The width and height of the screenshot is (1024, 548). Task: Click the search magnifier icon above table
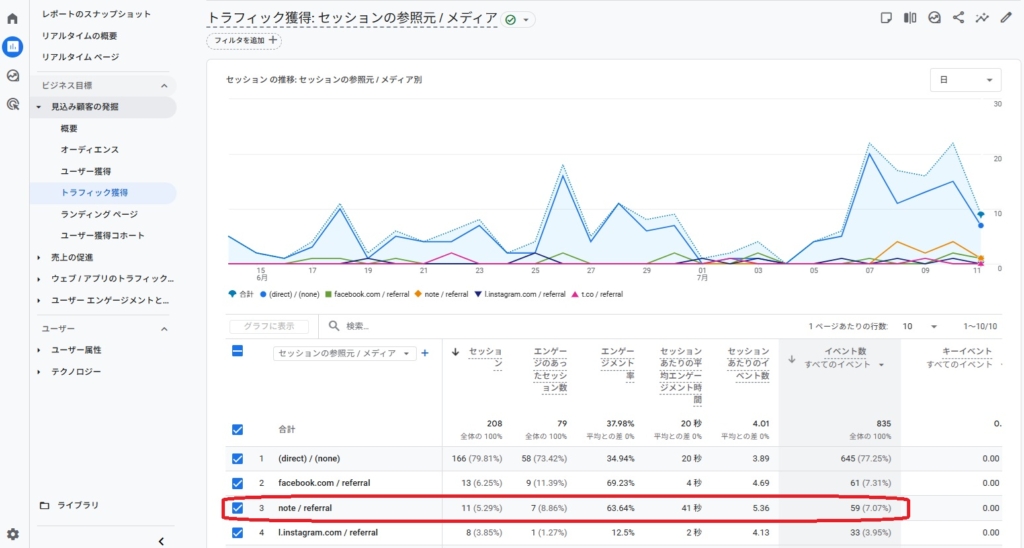coord(334,325)
